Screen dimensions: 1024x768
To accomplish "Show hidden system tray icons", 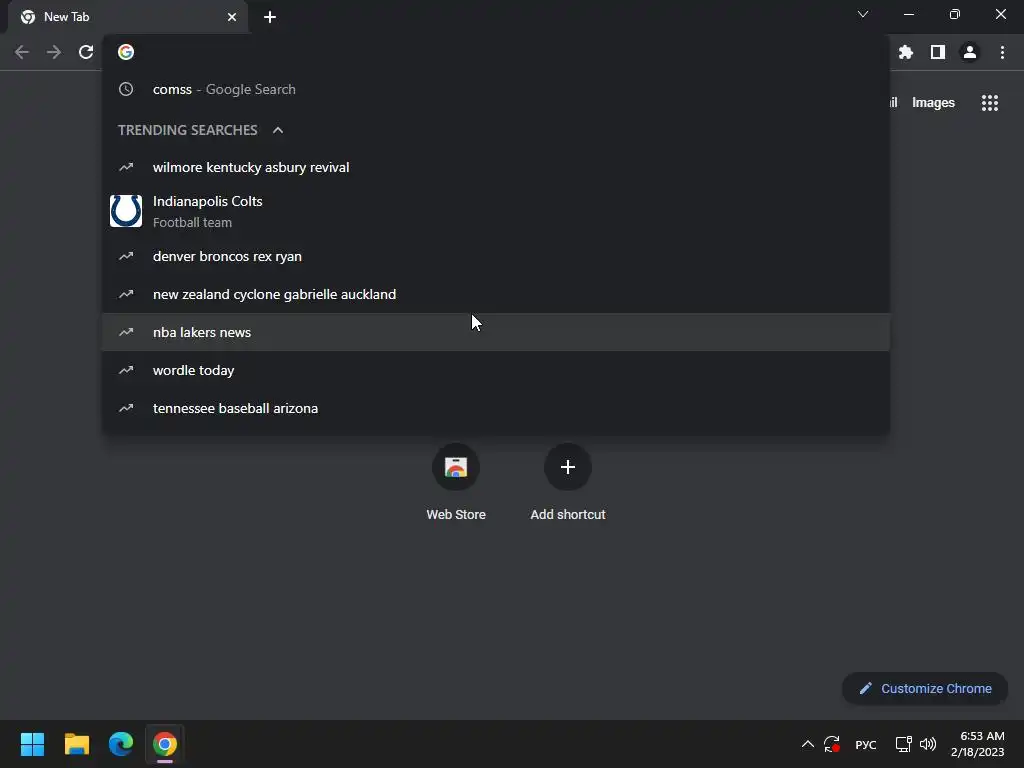I will click(x=808, y=744).
